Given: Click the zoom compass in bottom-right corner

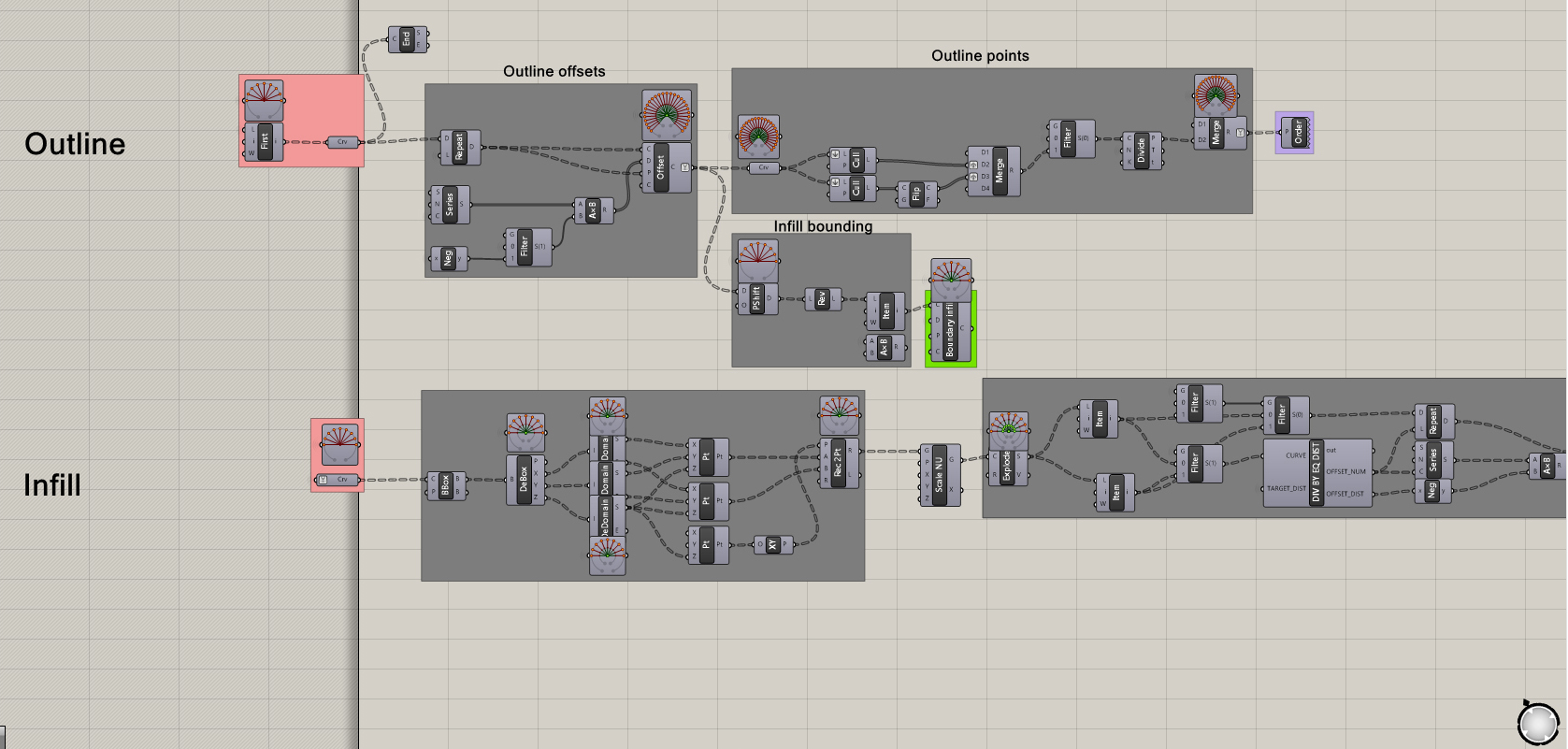Looking at the screenshot, I should [1538, 723].
